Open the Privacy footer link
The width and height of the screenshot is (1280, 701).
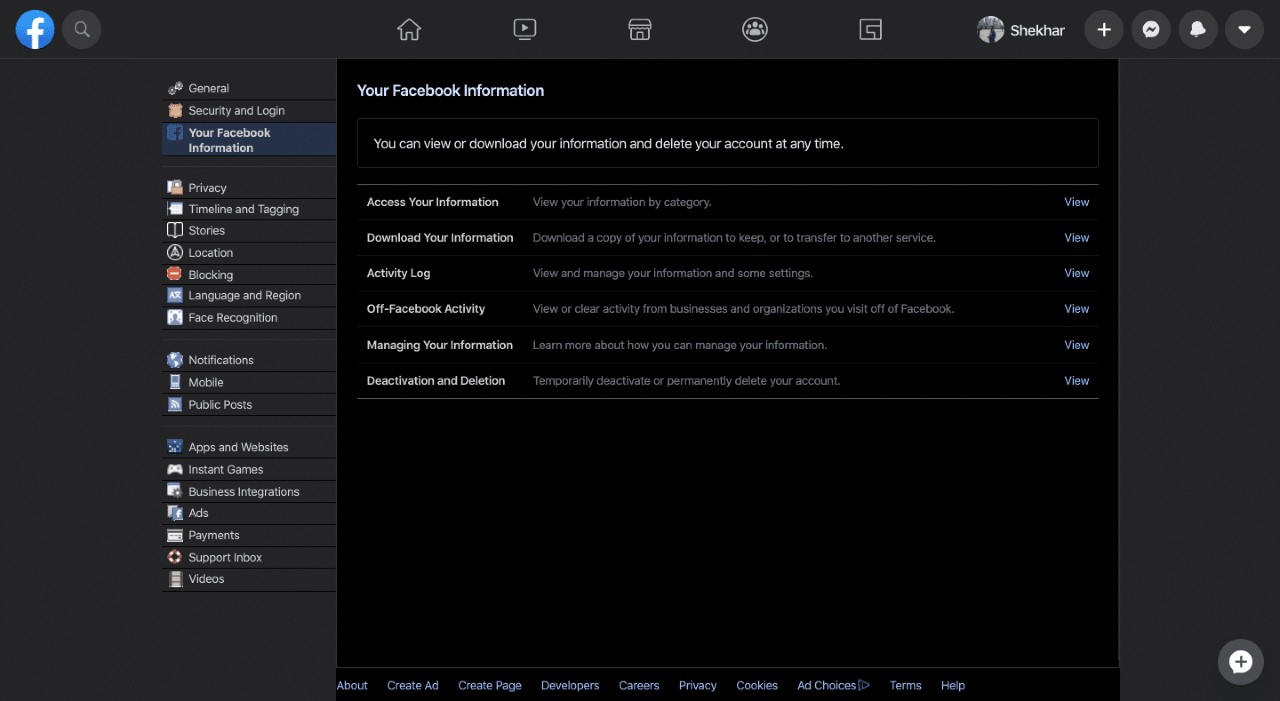[698, 685]
